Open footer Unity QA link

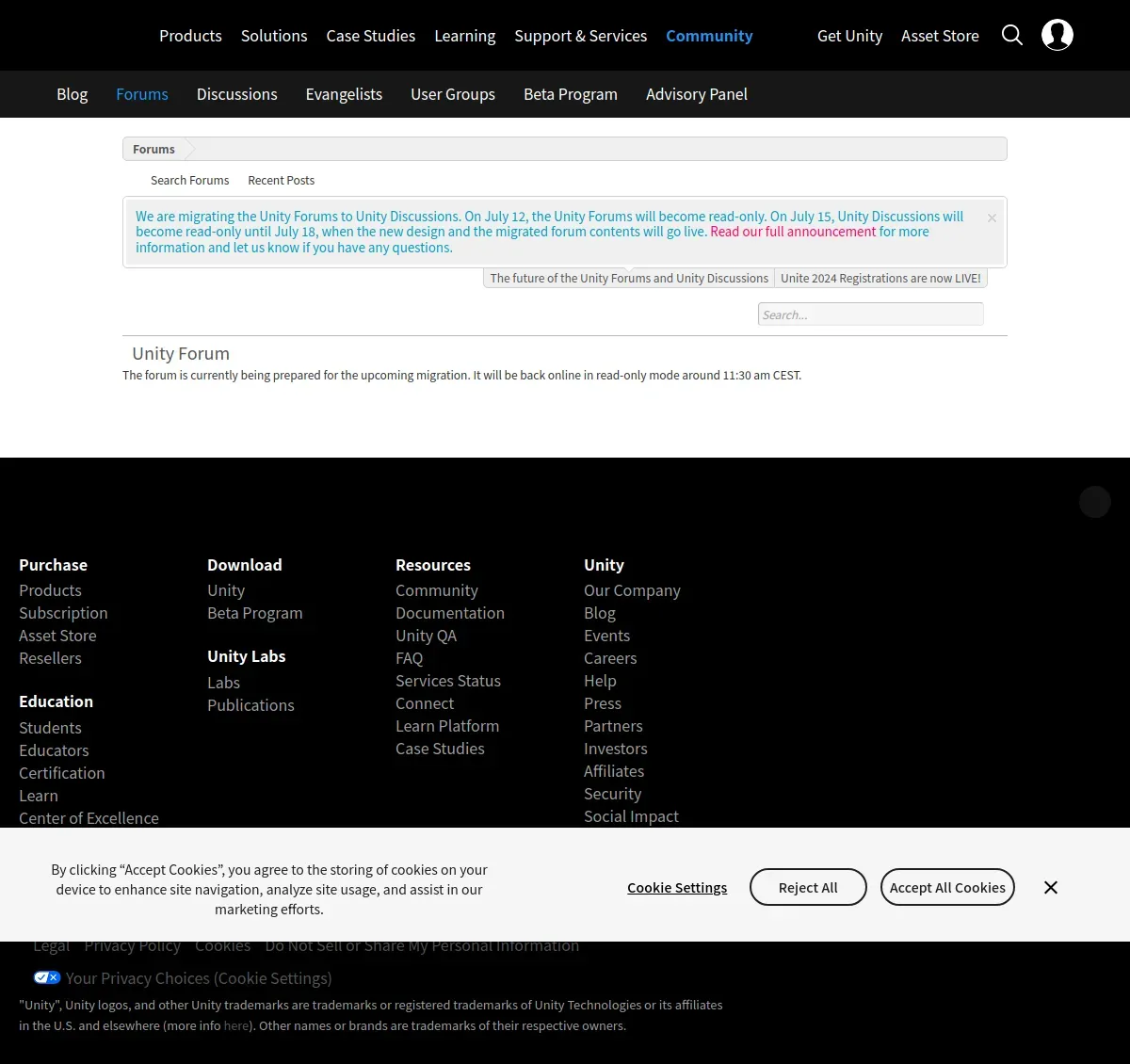pyautogui.click(x=426, y=636)
